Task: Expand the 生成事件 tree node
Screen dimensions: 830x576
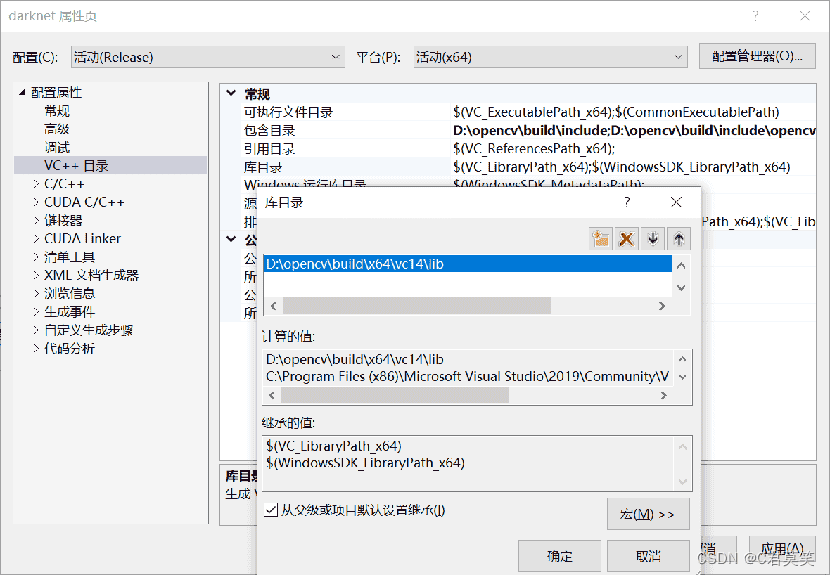Action: (x=35, y=312)
